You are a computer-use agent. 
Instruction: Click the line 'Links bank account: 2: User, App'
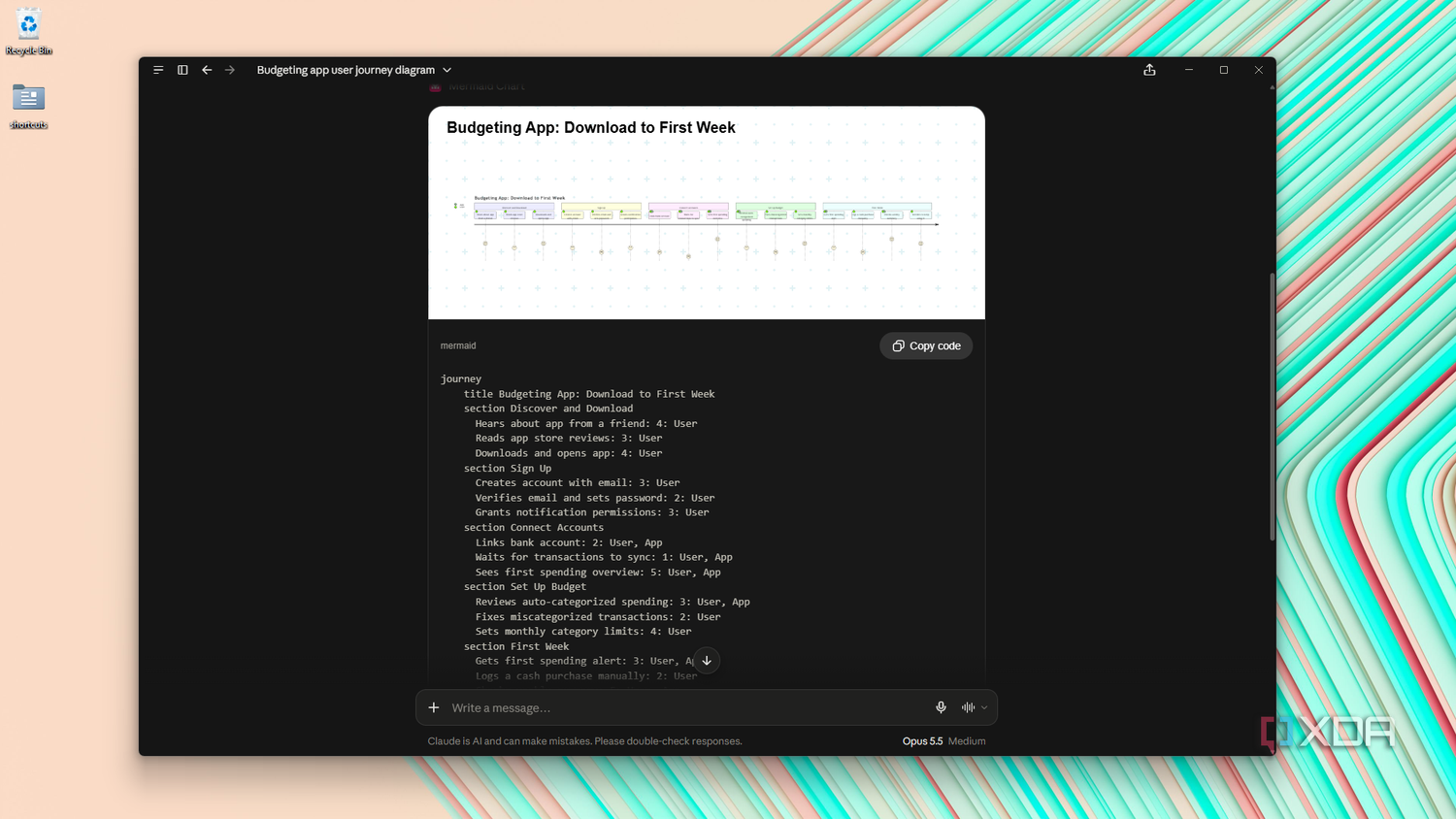(569, 542)
